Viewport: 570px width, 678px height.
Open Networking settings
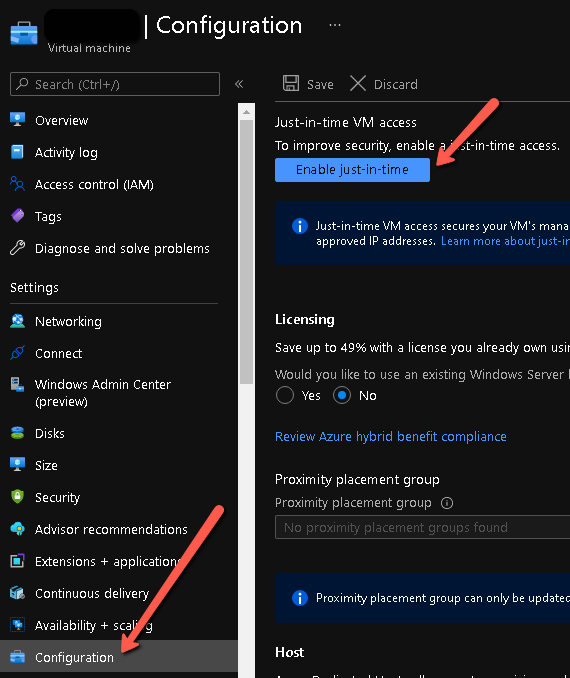tap(68, 321)
